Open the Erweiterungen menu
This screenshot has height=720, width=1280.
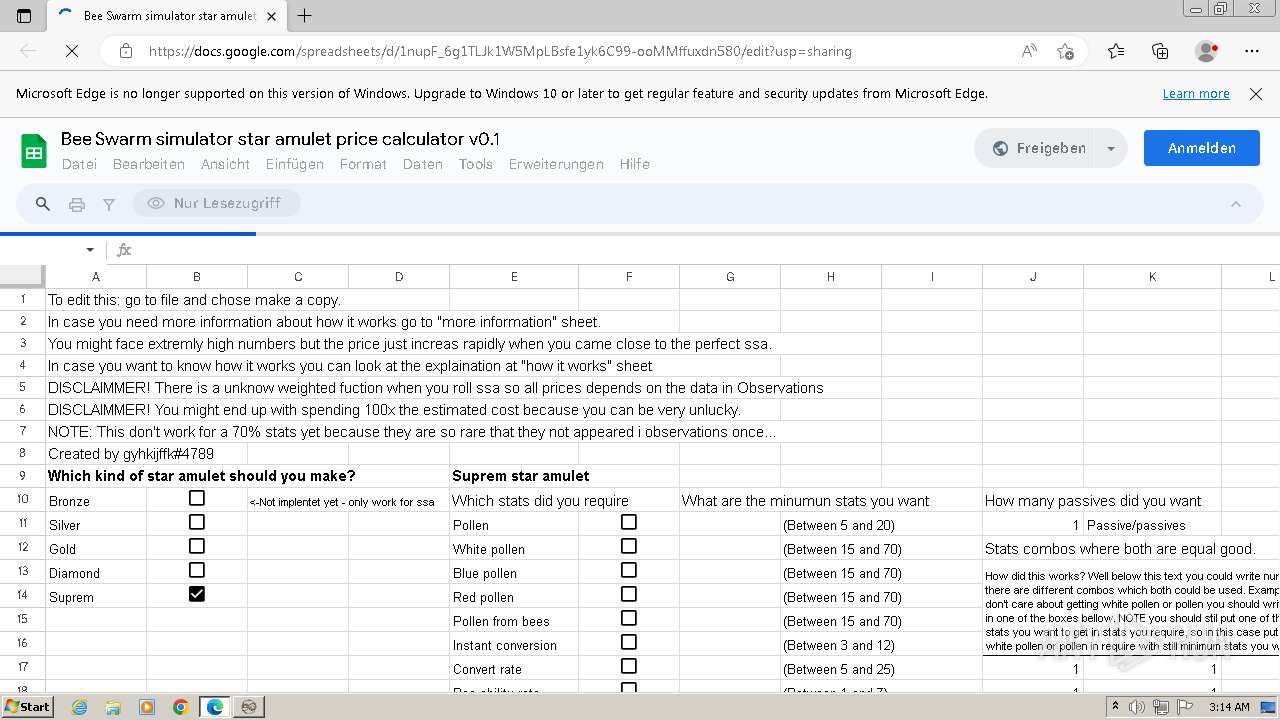(556, 164)
